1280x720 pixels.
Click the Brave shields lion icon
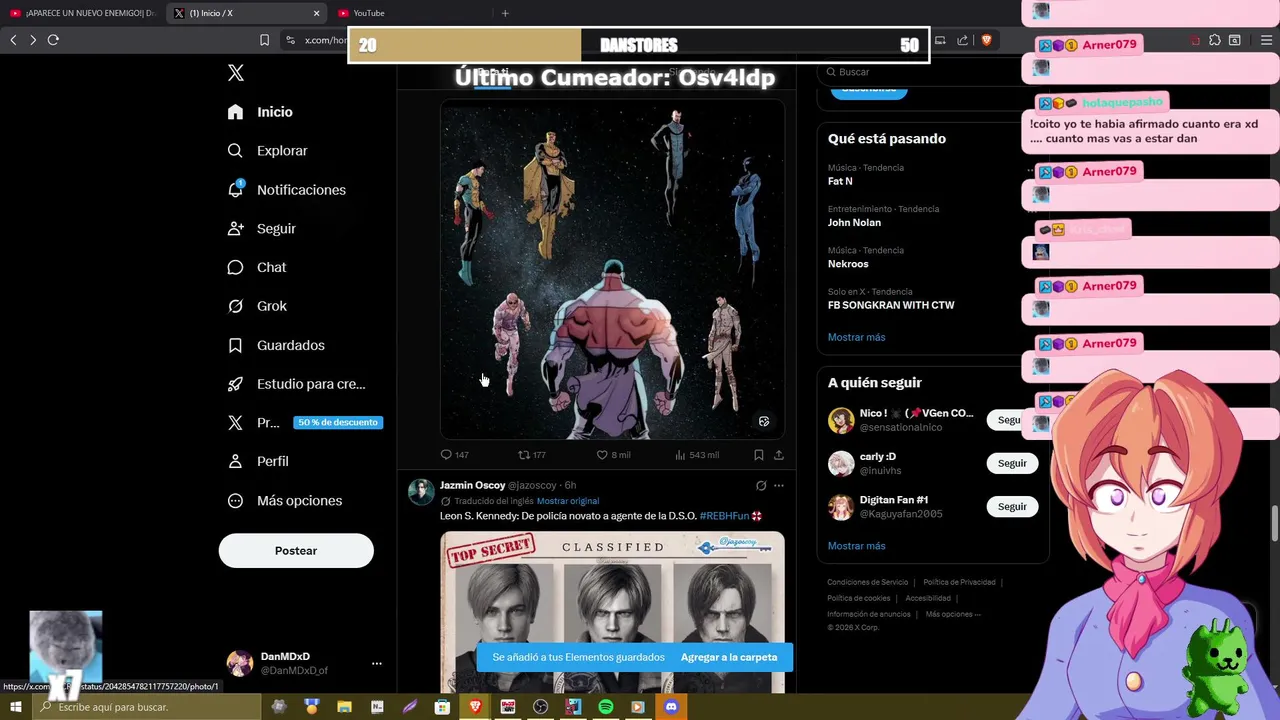(986, 40)
